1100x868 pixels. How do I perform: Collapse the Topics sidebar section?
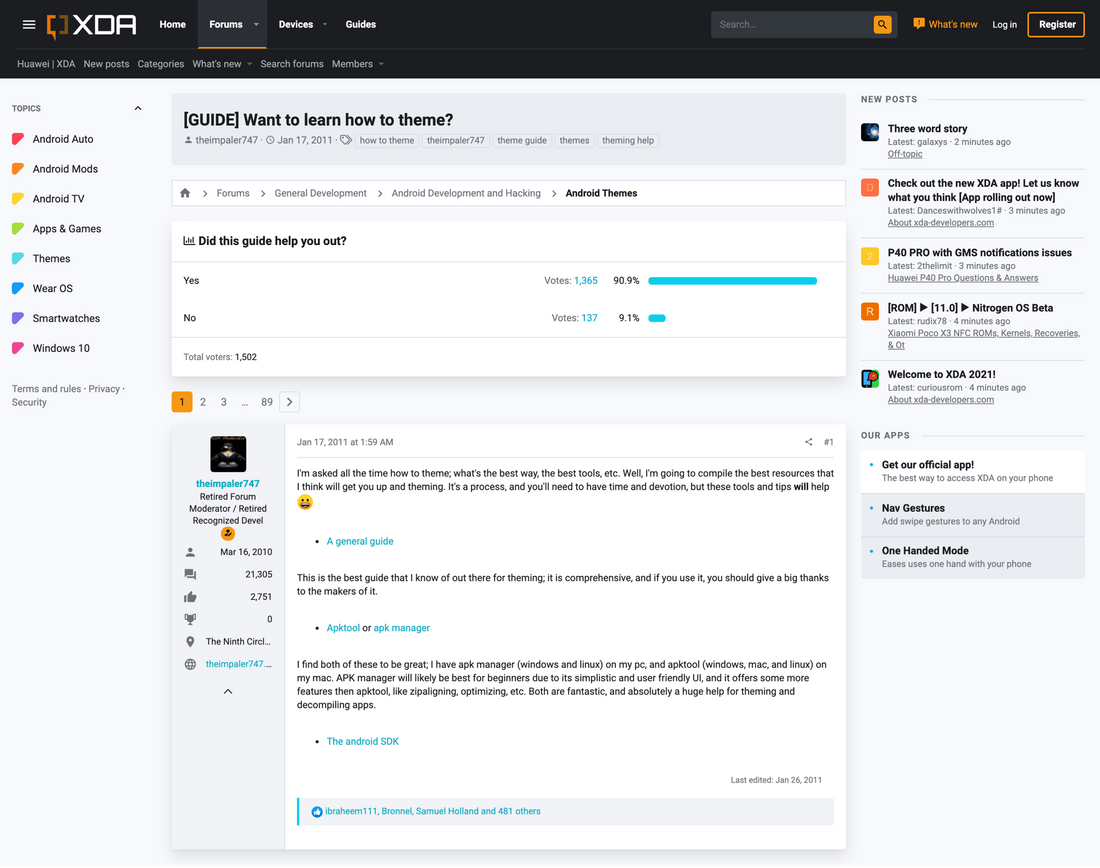point(138,107)
